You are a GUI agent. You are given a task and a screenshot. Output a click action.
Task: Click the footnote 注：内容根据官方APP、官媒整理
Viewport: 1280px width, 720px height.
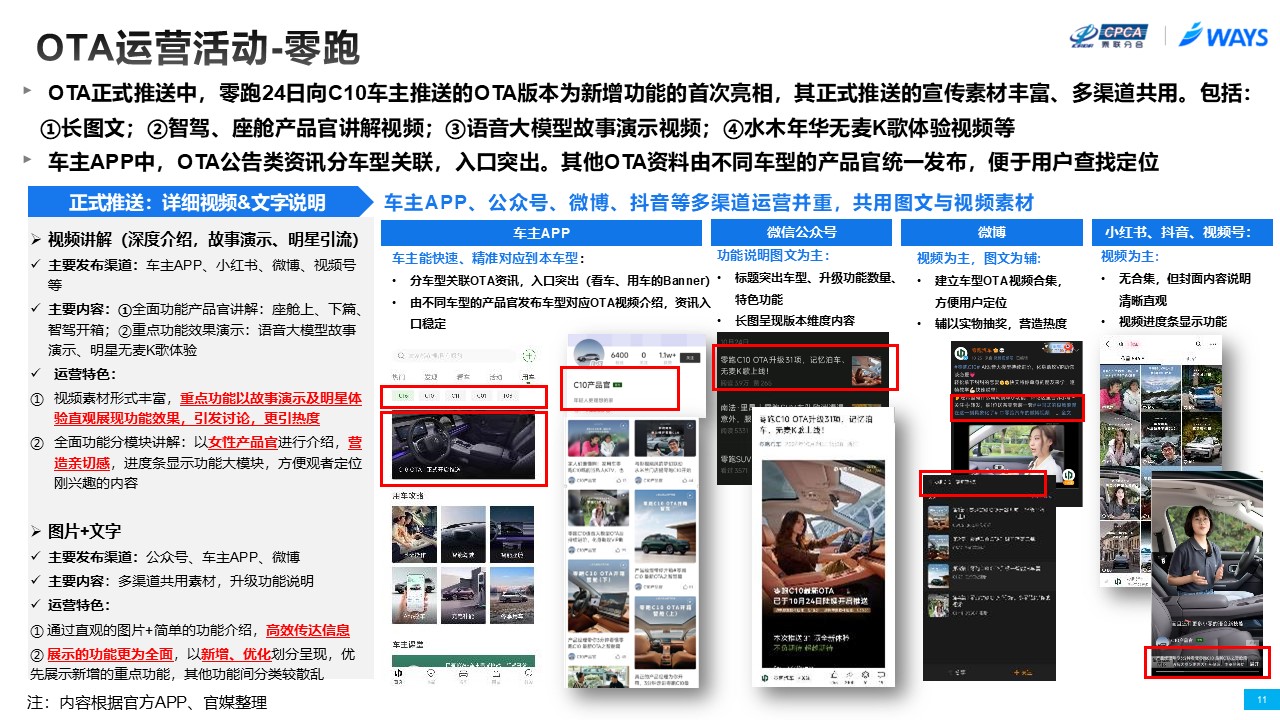147,702
